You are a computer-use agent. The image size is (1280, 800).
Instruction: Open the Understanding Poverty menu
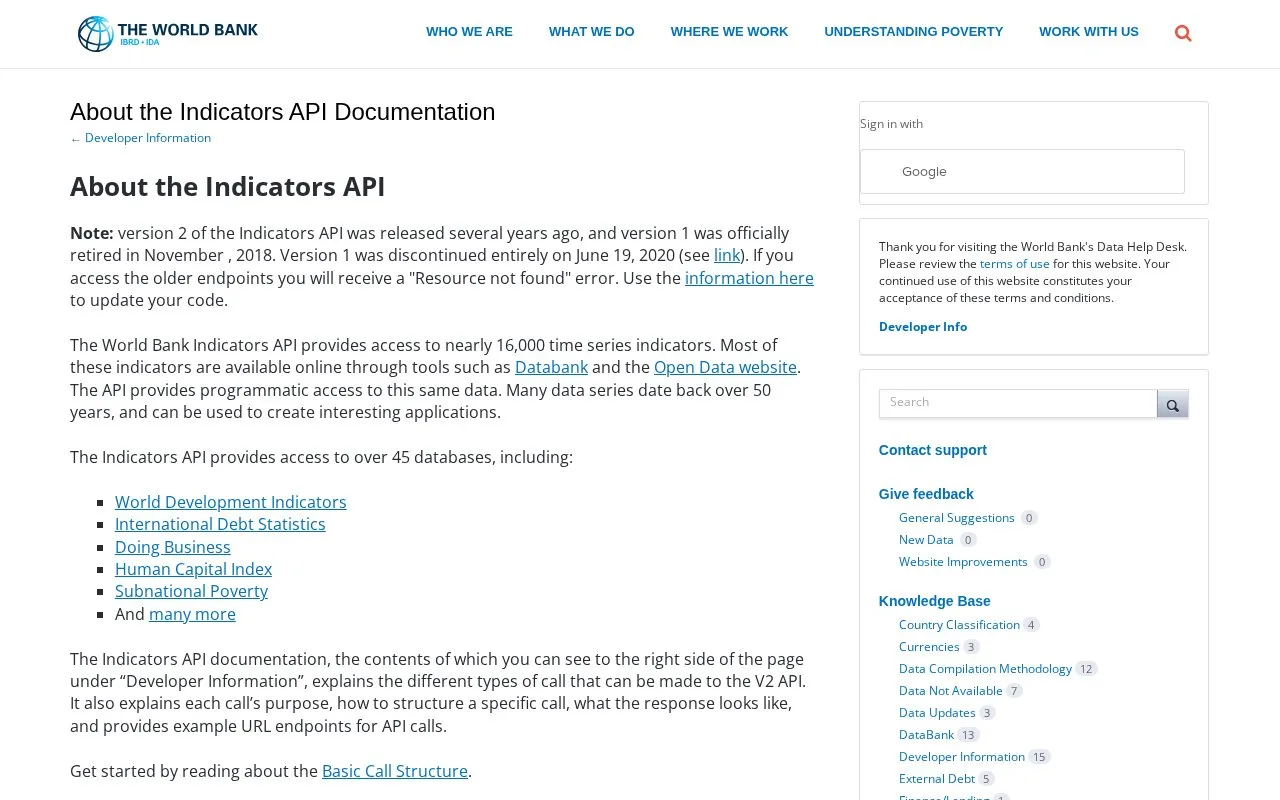click(913, 32)
